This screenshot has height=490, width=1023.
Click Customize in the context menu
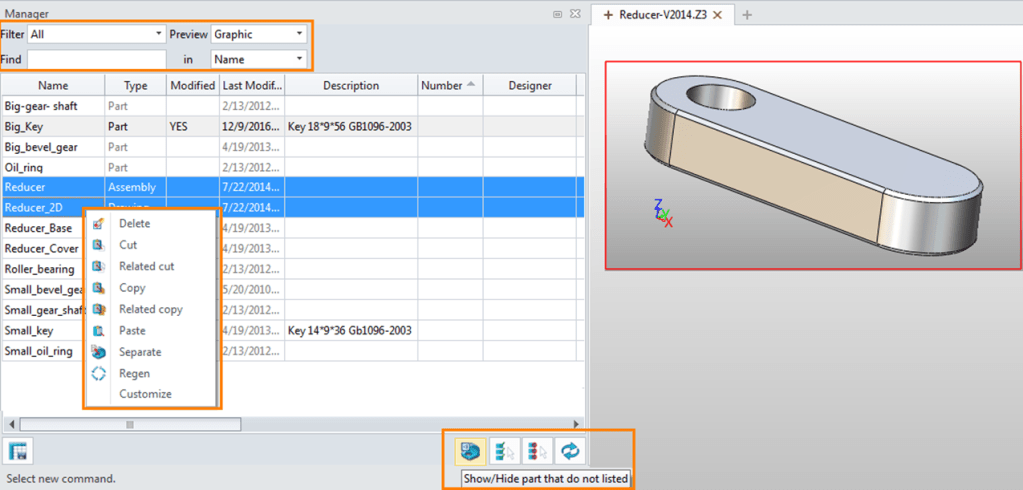click(145, 394)
